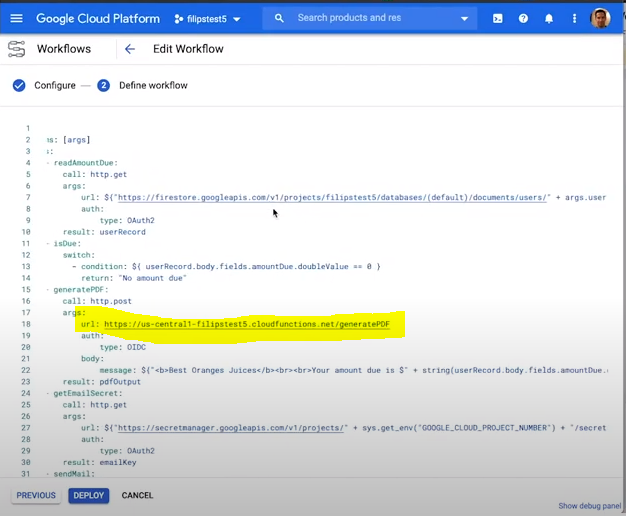Click 'type: OIDC' line
Image resolution: width=626 pixels, height=516 pixels.
point(123,347)
